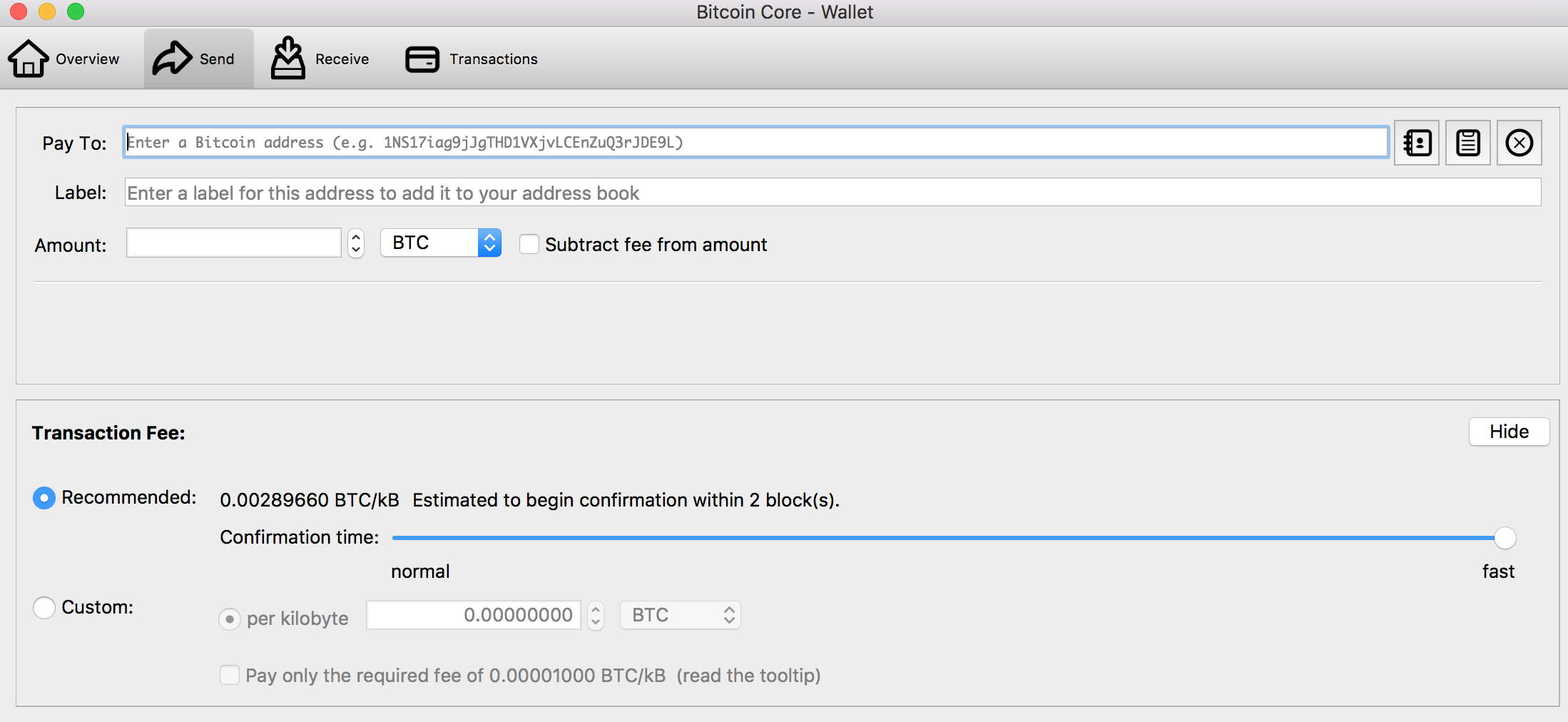The image size is (1568, 722).
Task: Click the Confirmation time label
Action: coord(300,537)
